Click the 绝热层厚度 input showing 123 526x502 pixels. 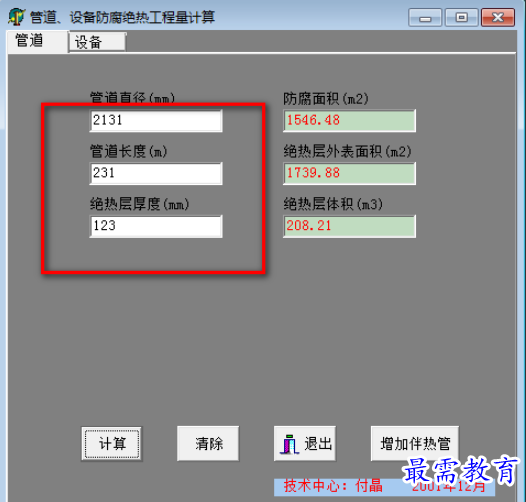[156, 226]
